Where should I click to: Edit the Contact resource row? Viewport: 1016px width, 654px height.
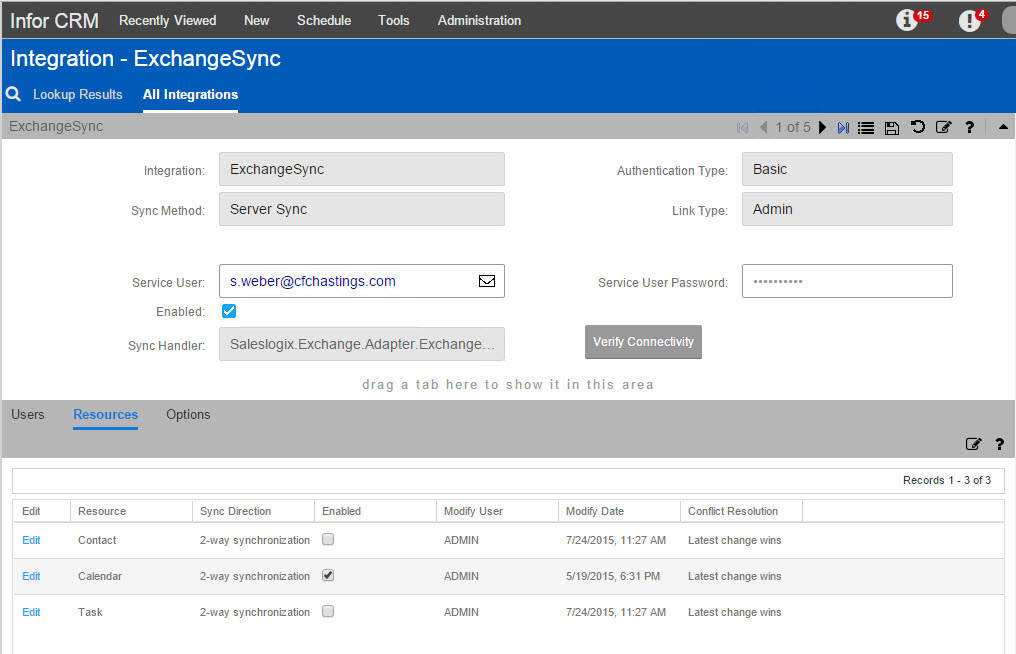(31, 540)
